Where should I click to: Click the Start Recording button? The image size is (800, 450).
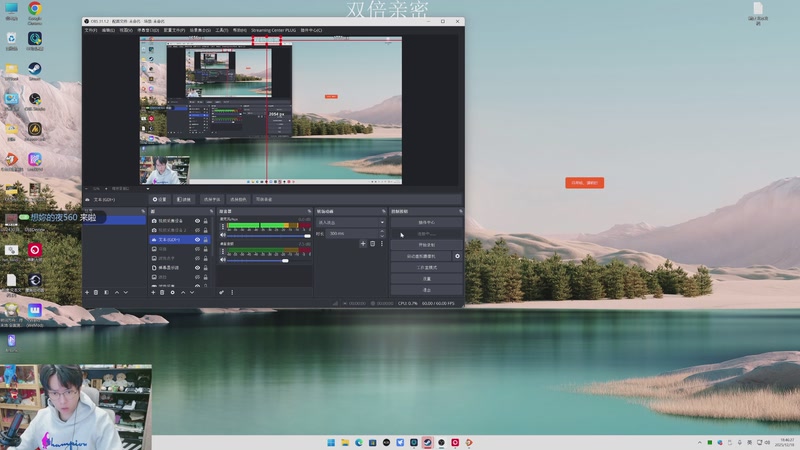(x=426, y=244)
